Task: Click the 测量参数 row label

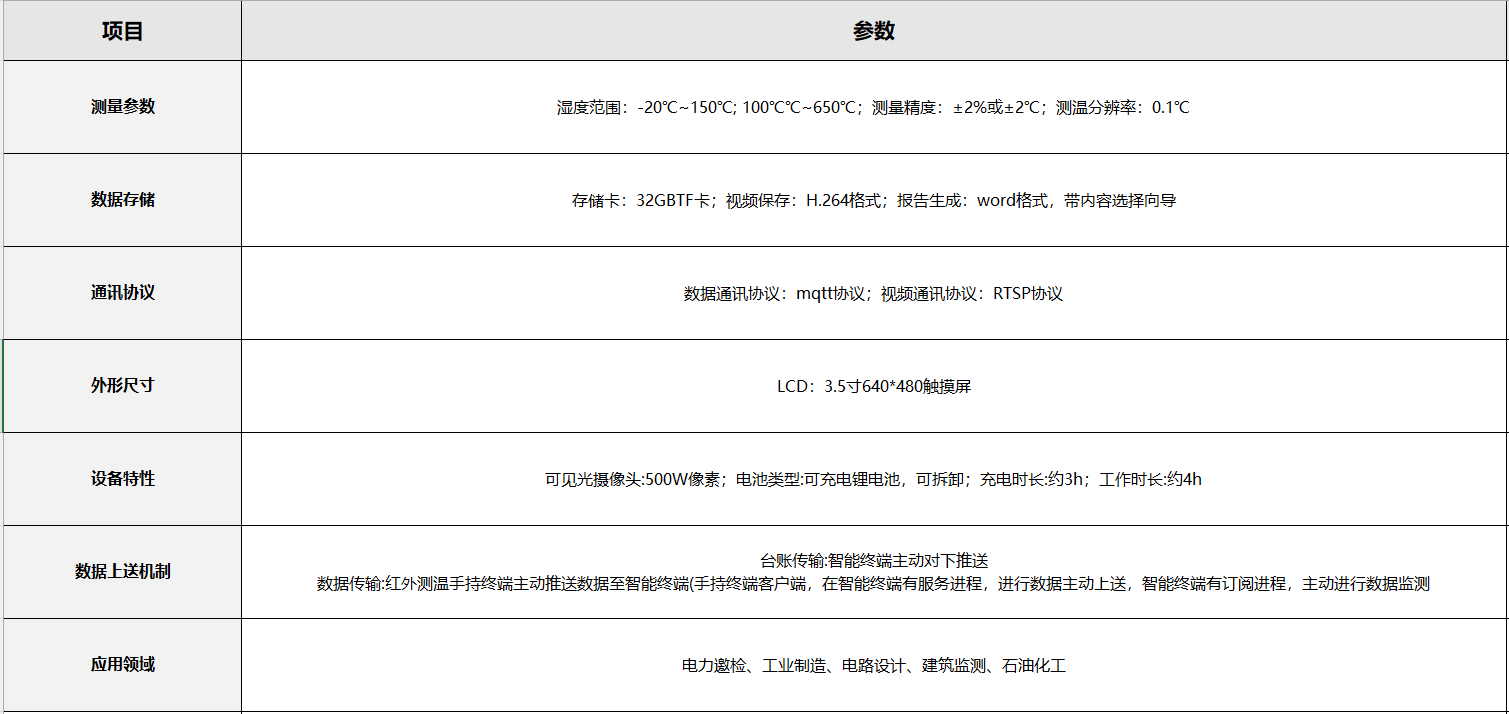Action: (x=122, y=107)
